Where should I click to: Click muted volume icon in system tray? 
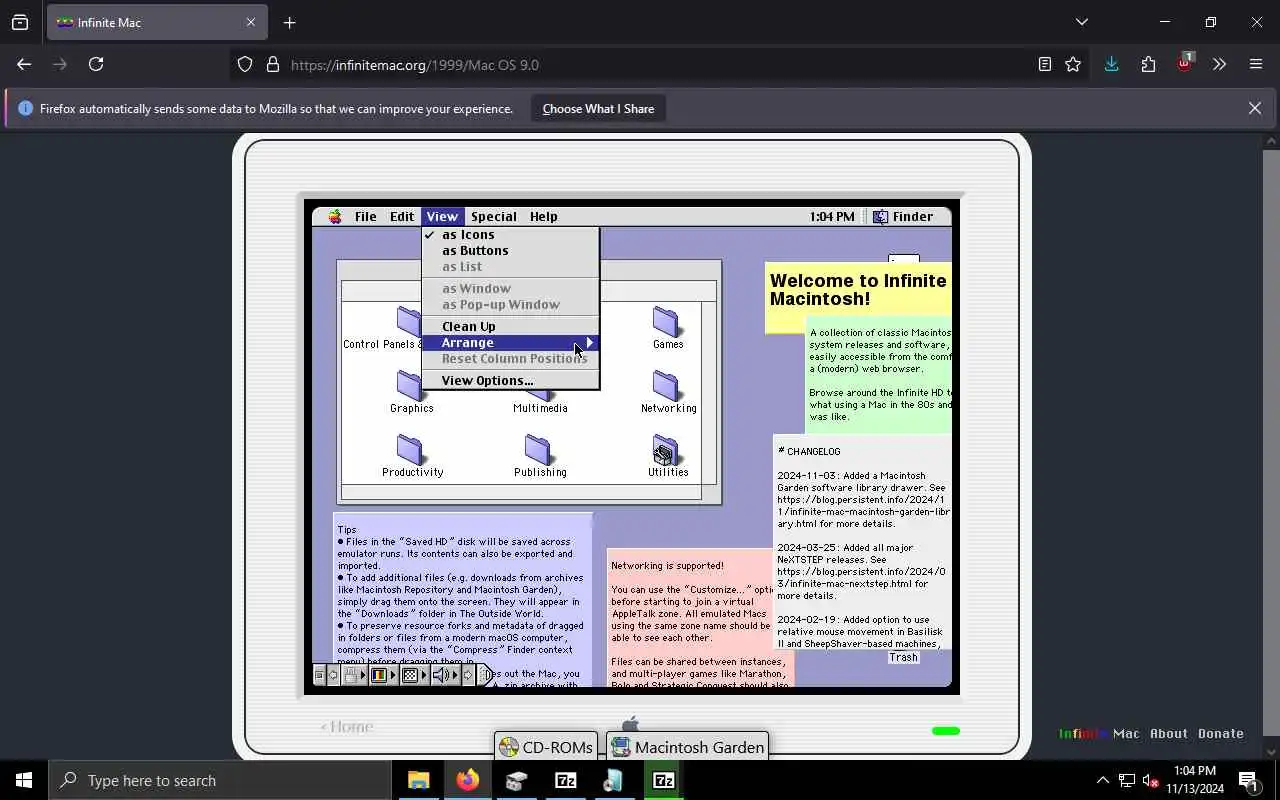1150,780
